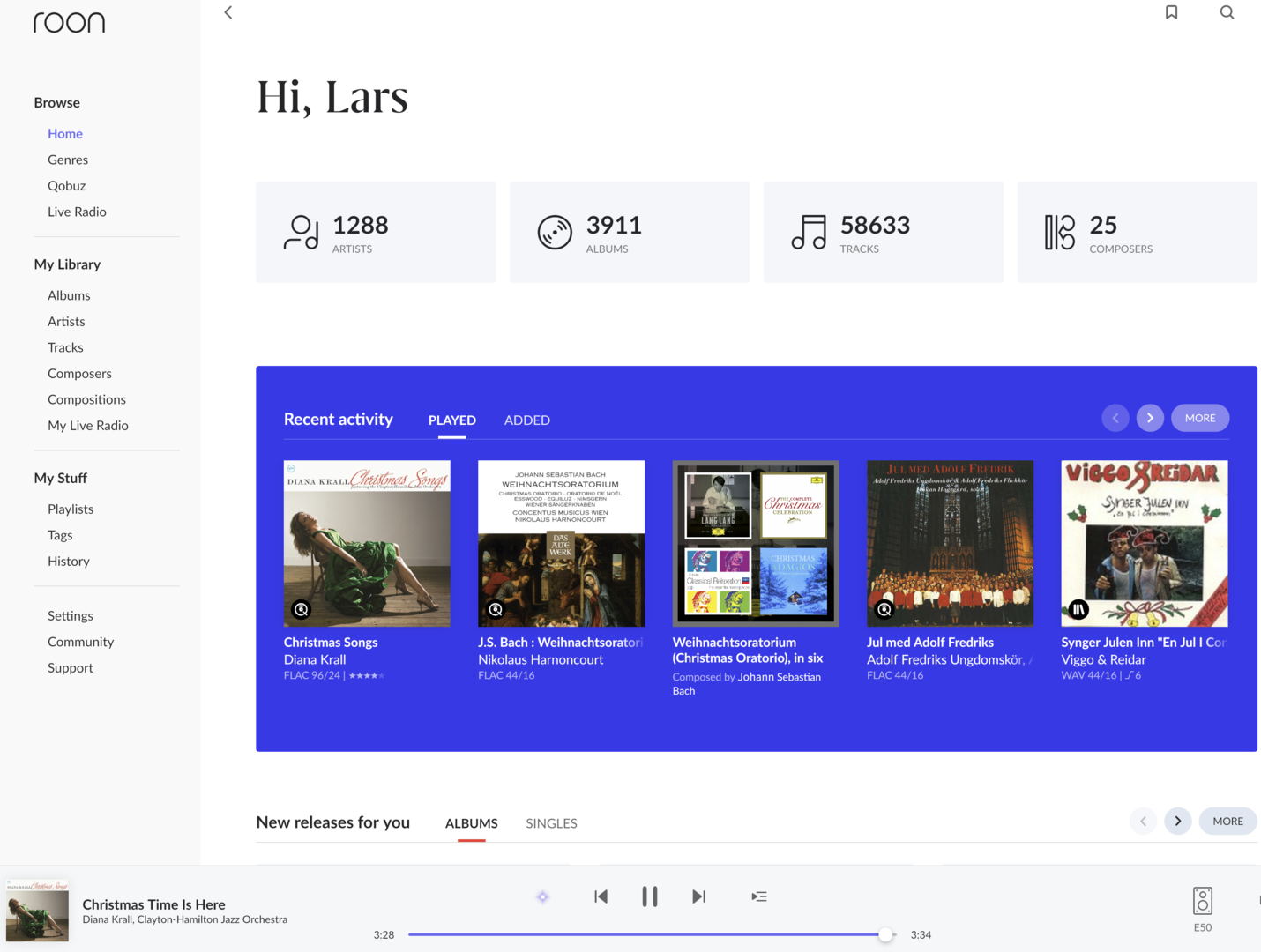Open the 25 Composers stat card
The width and height of the screenshot is (1261, 952).
[1138, 232]
